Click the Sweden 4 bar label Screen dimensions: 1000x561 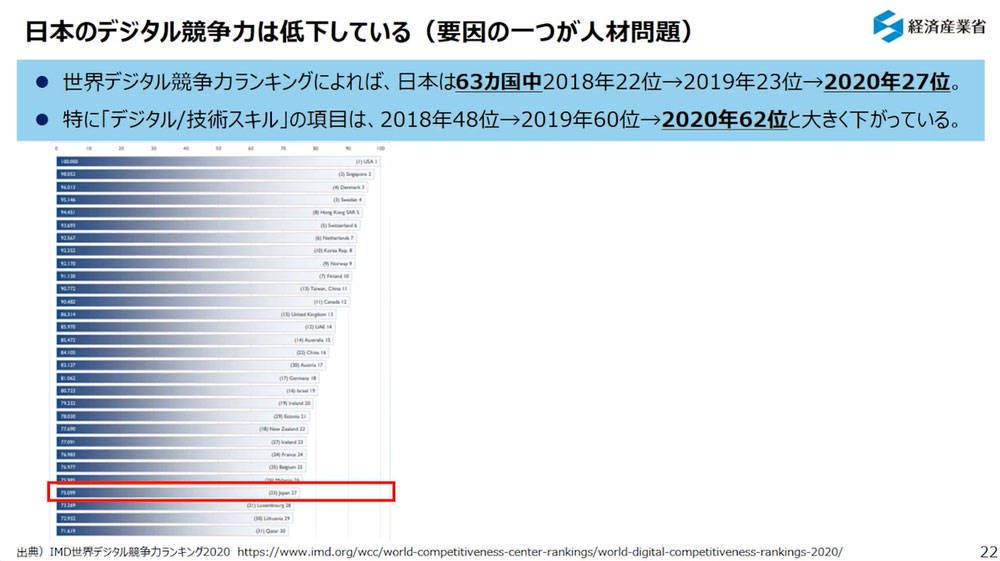(x=347, y=200)
